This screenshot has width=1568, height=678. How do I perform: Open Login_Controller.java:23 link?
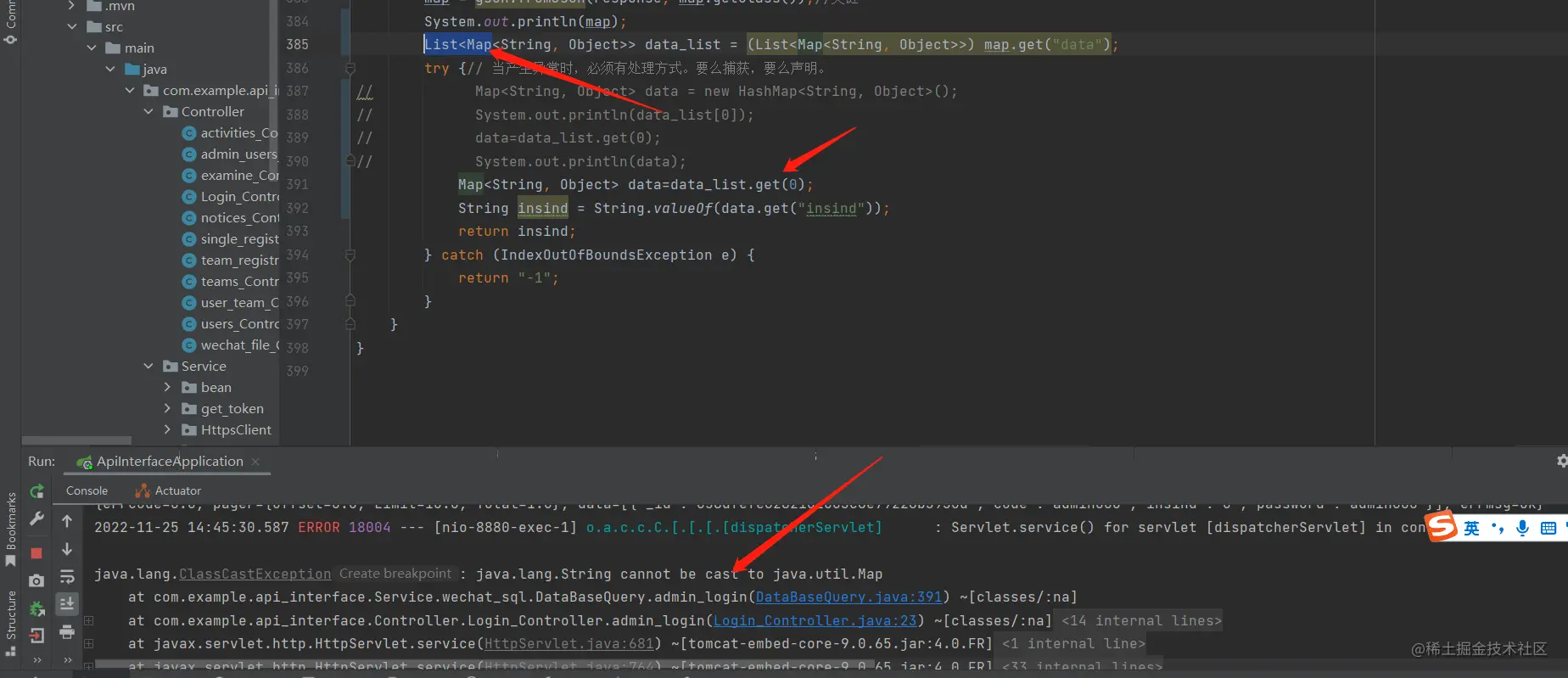(815, 621)
